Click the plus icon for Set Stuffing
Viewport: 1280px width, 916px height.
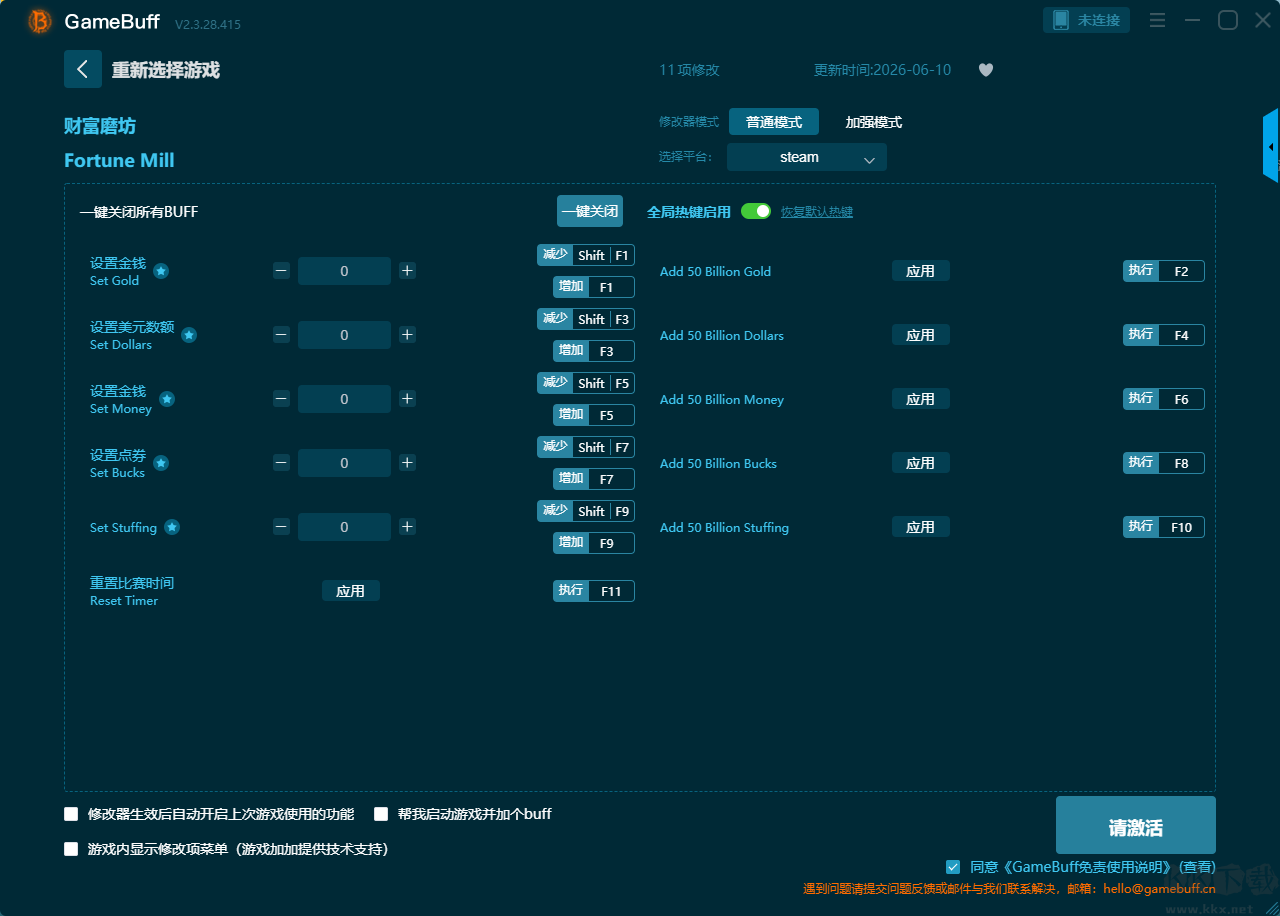[x=407, y=527]
